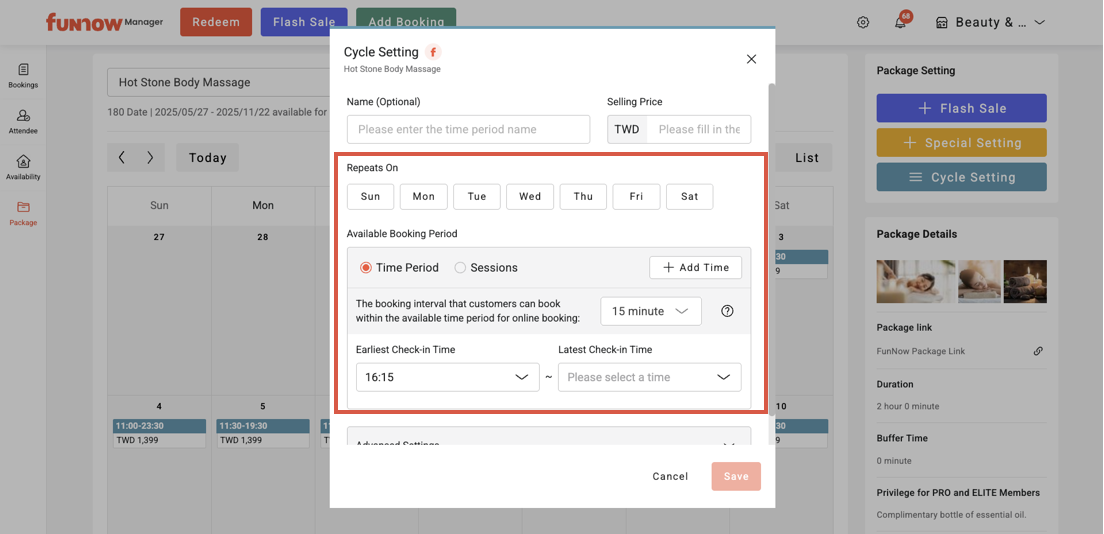Screen dimensions: 1104x534
Task: Open the 15 minute interval dropdown
Action: [x=650, y=311]
